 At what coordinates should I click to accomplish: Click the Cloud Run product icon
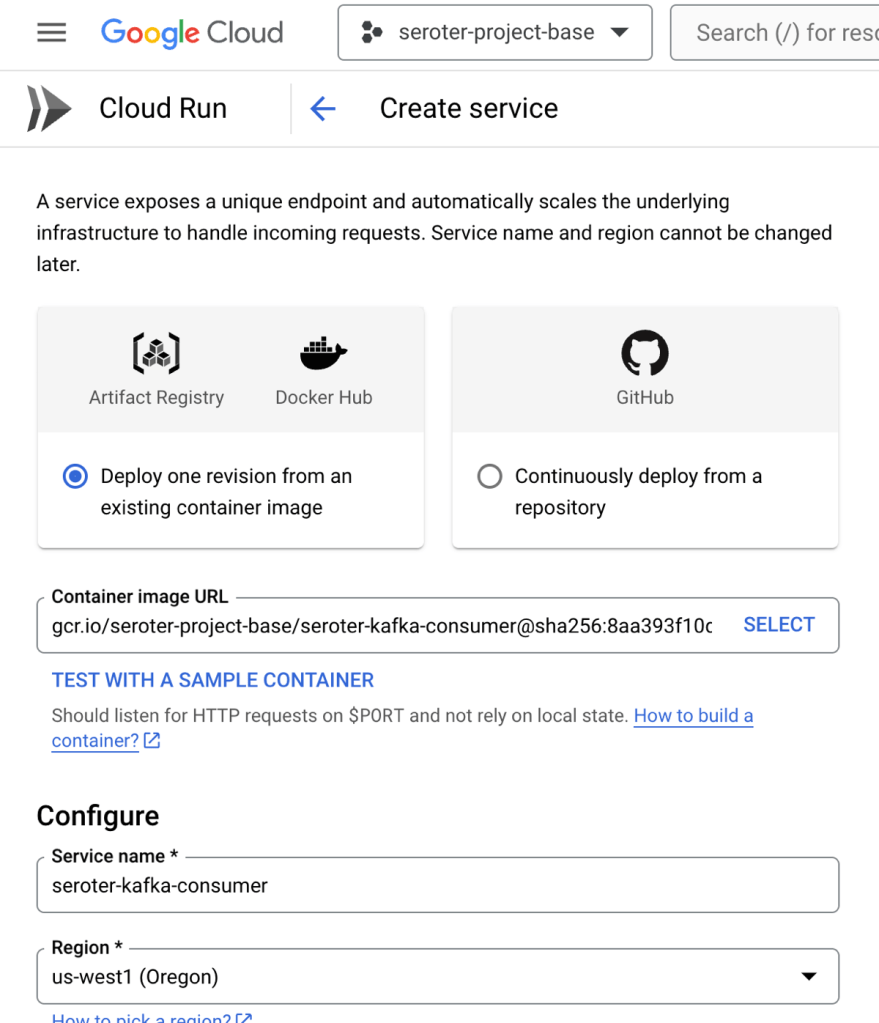(x=49, y=109)
